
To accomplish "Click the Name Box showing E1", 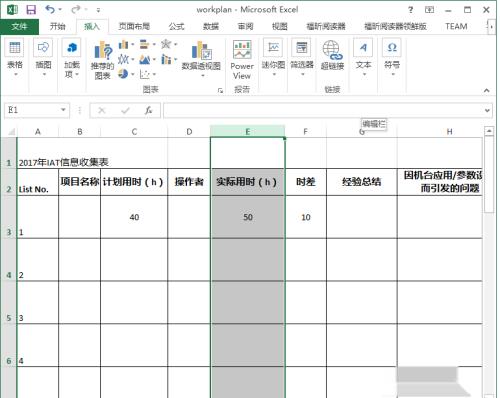I will (x=32, y=110).
